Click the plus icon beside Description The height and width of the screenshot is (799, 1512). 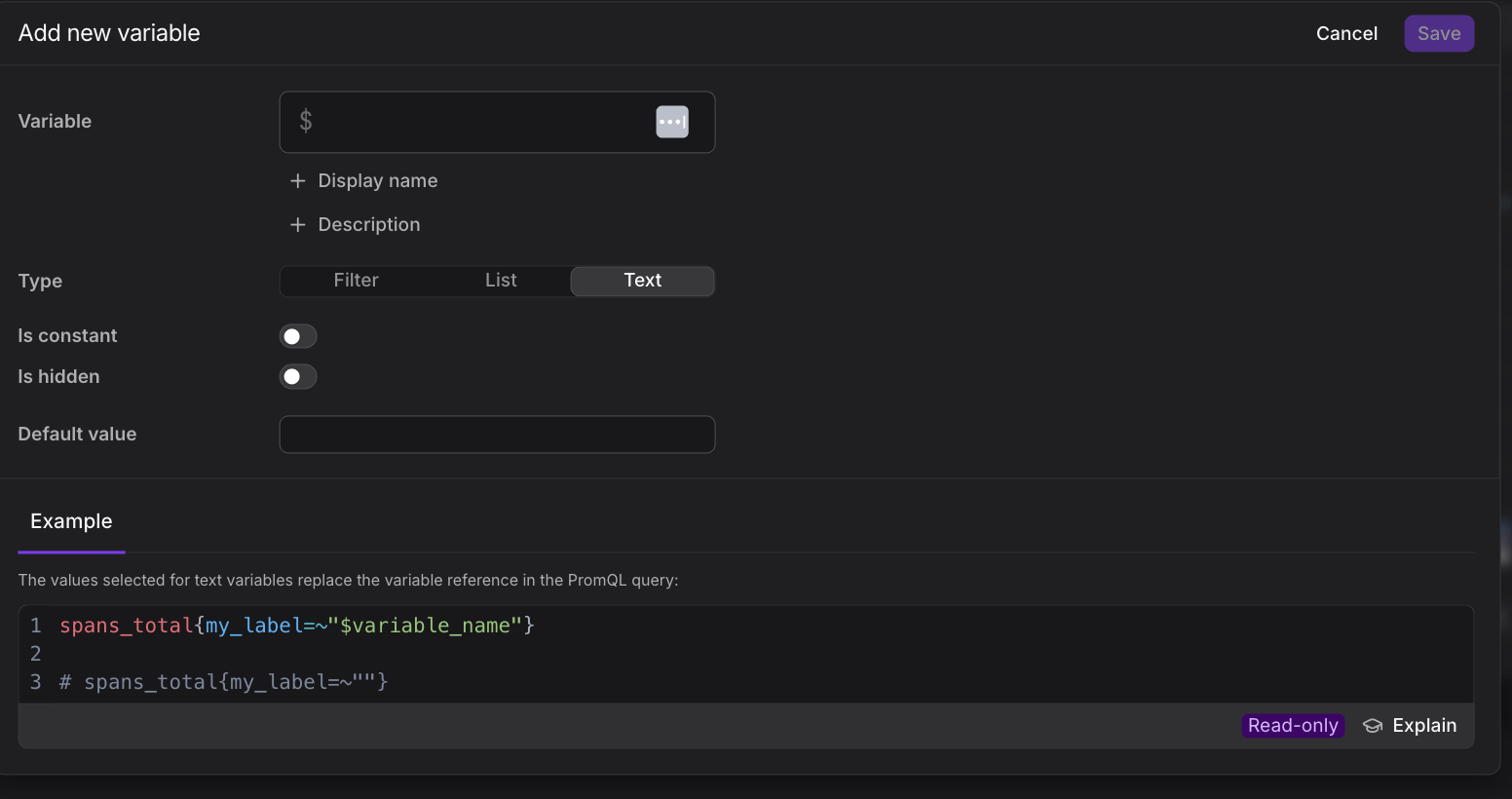[298, 225]
